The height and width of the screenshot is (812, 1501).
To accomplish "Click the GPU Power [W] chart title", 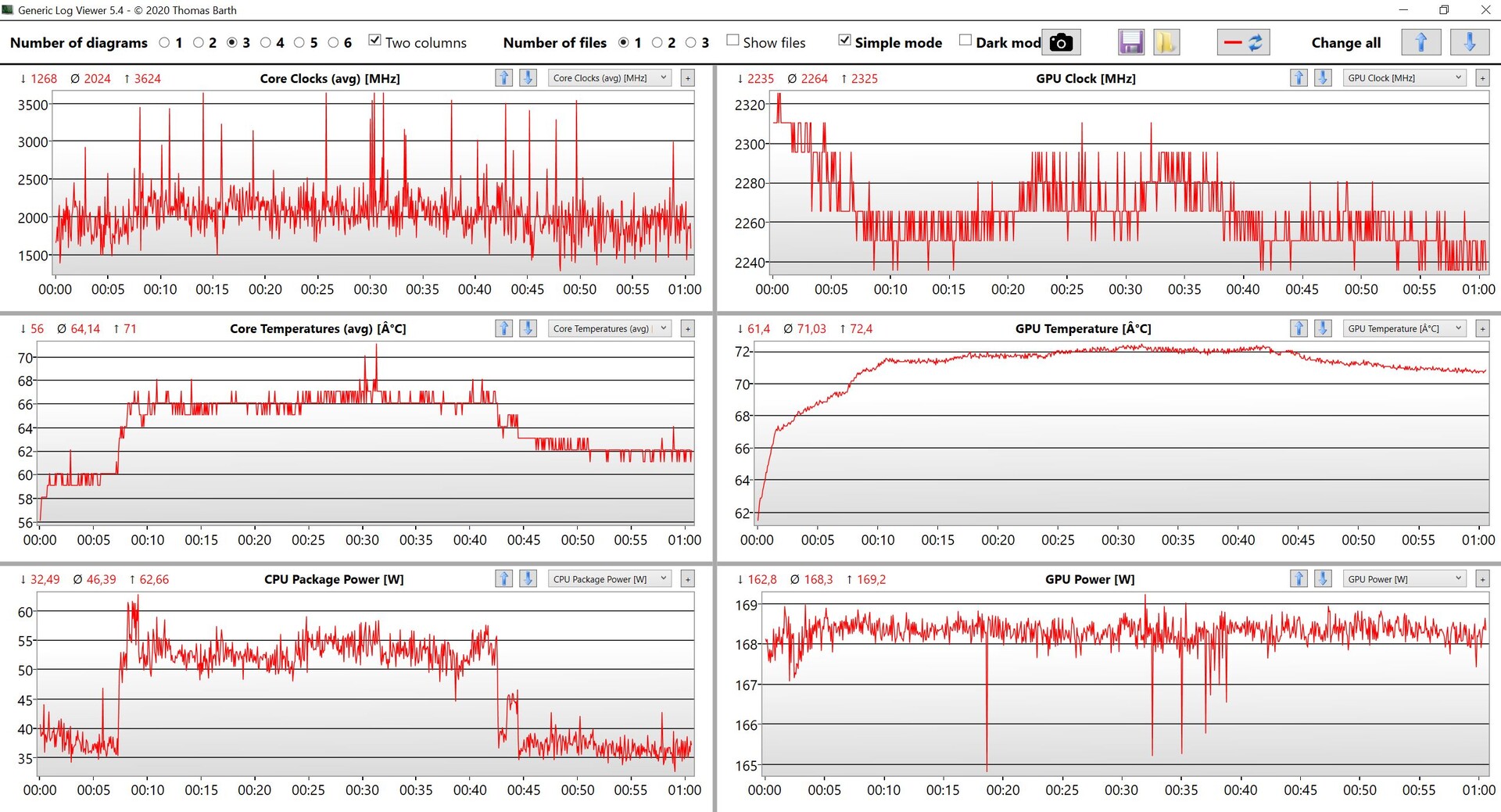I will pos(1090,579).
